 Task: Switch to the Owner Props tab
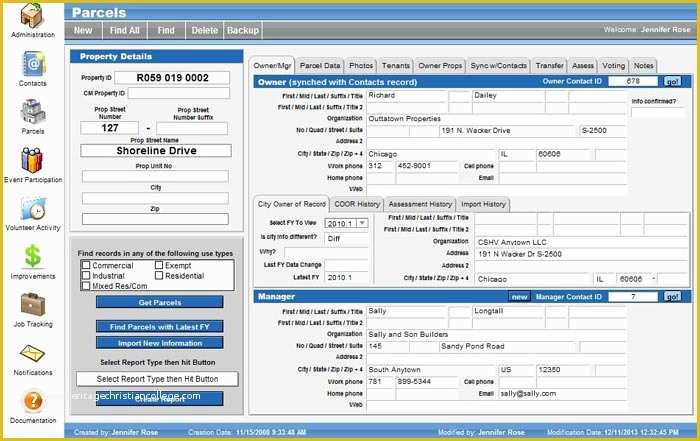(440, 66)
